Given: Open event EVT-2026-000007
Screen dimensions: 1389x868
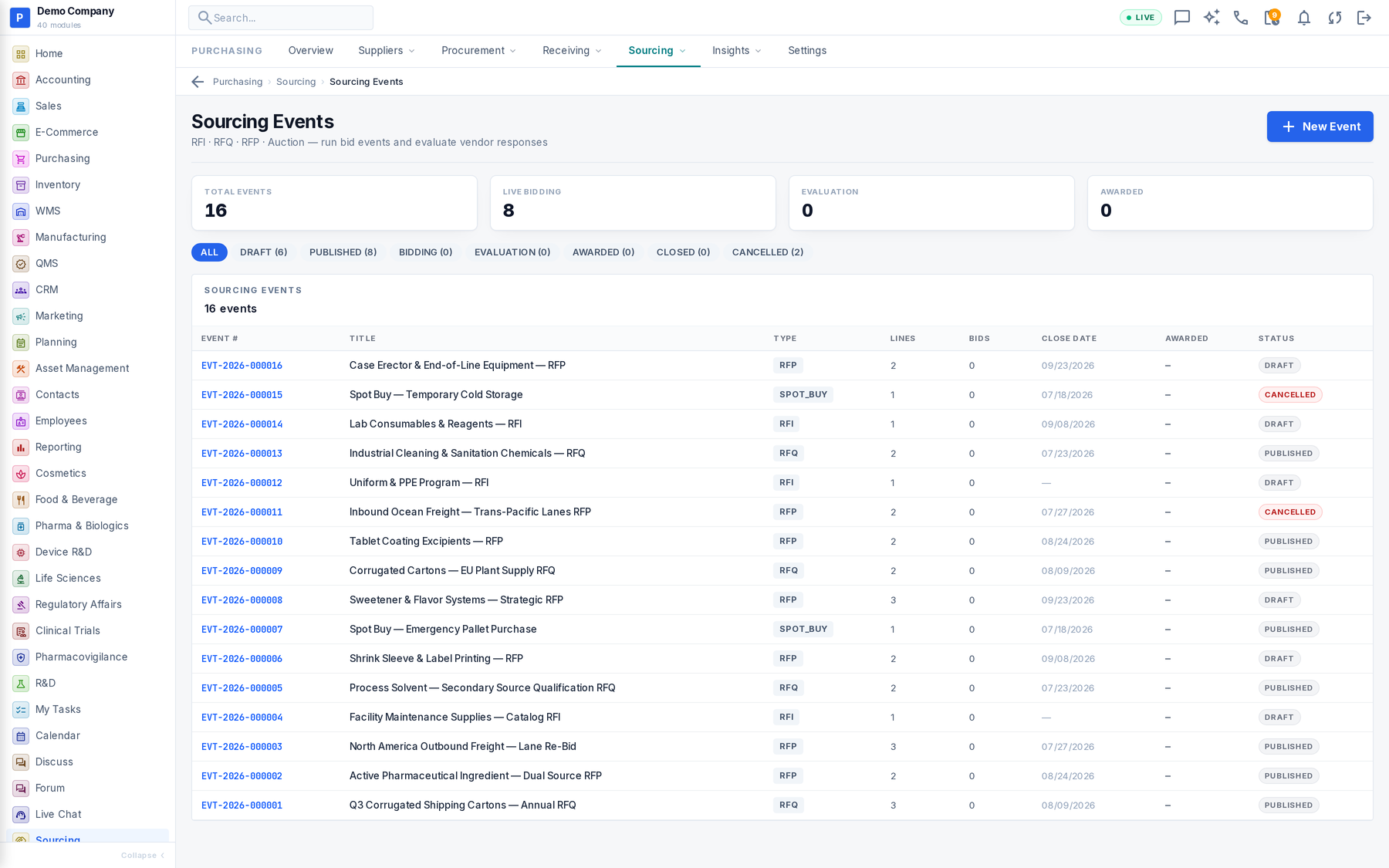Looking at the screenshot, I should coord(242,630).
